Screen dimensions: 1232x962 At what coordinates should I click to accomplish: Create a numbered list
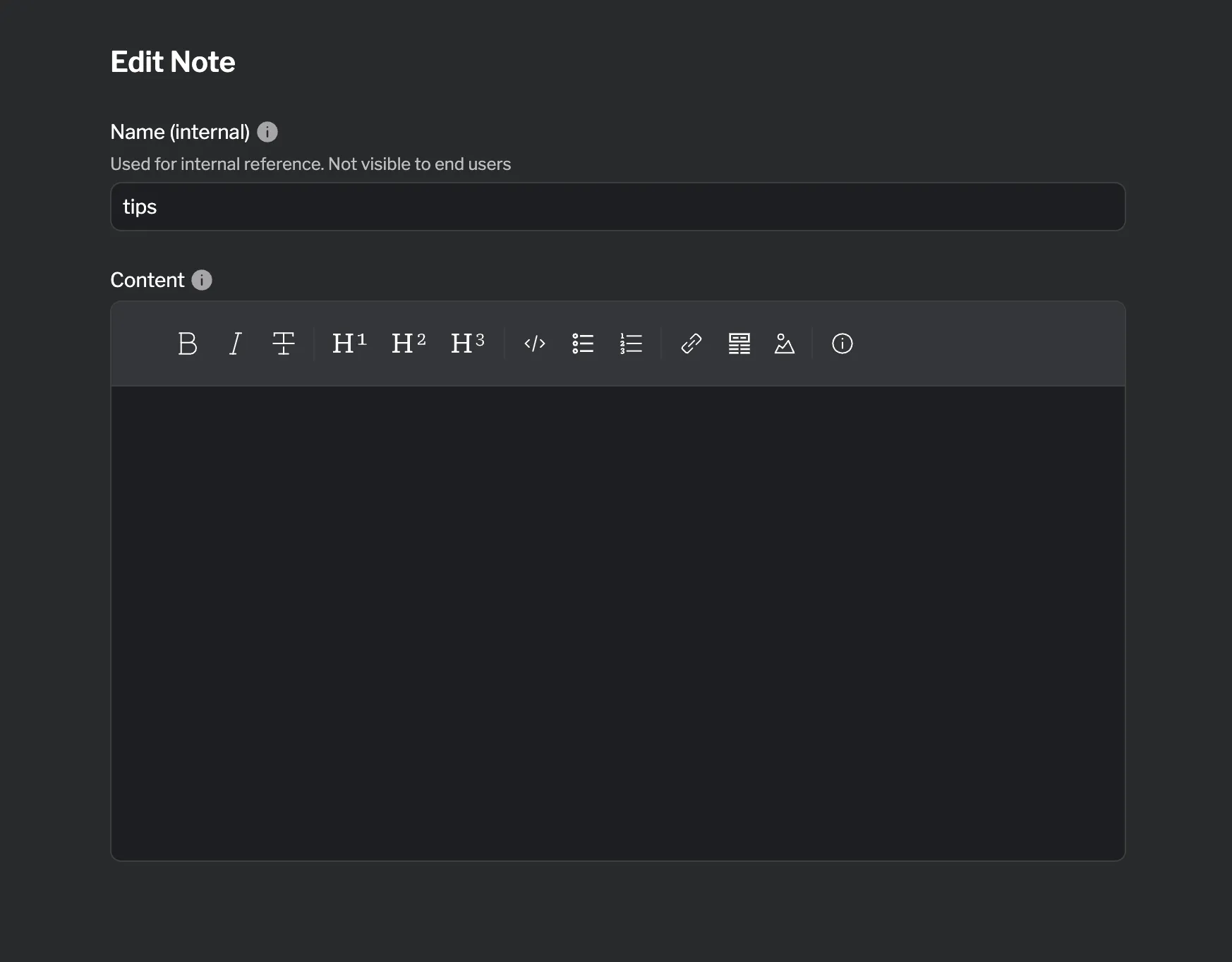click(x=630, y=344)
